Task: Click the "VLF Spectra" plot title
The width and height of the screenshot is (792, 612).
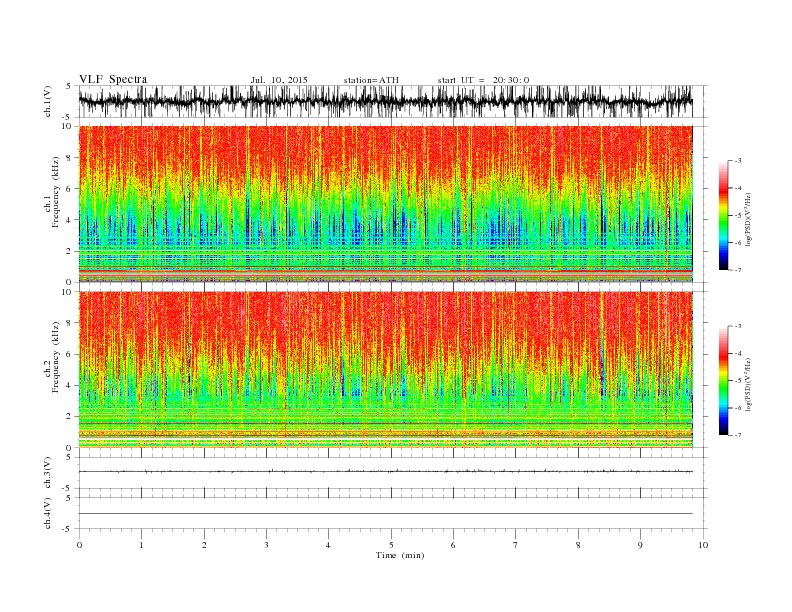Action: 113,79
